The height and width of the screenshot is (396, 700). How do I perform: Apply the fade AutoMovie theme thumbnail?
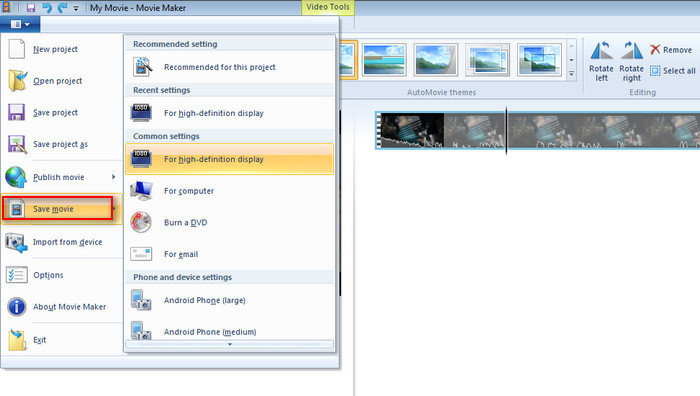435,59
